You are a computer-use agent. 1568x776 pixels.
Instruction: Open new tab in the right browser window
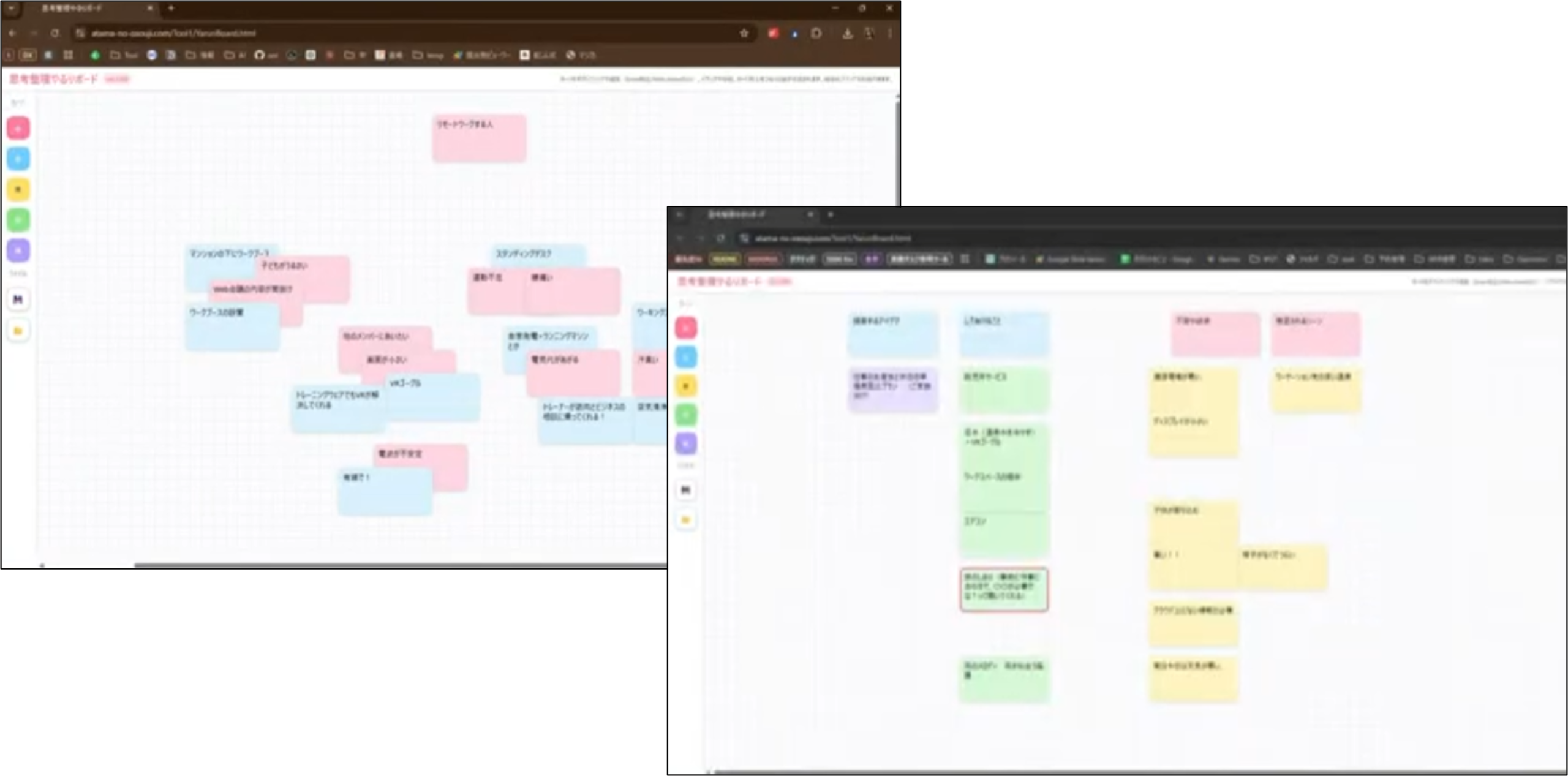click(x=831, y=214)
